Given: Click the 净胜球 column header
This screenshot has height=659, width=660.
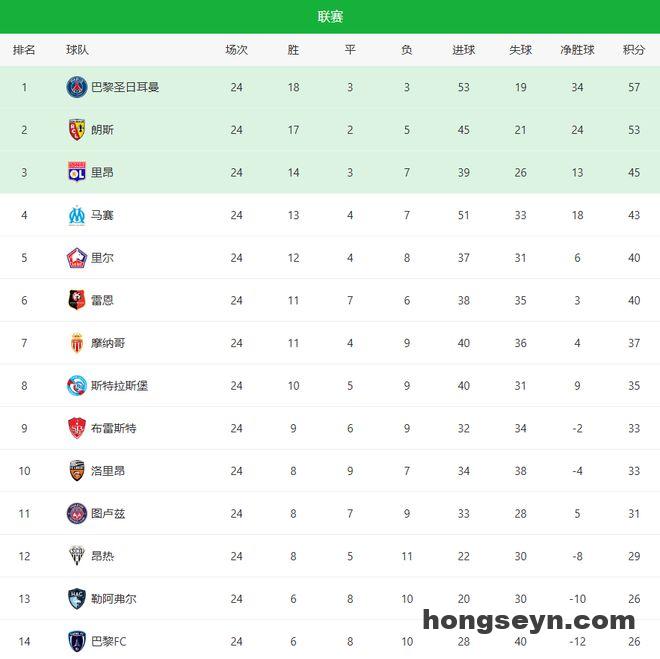Looking at the screenshot, I should (577, 50).
